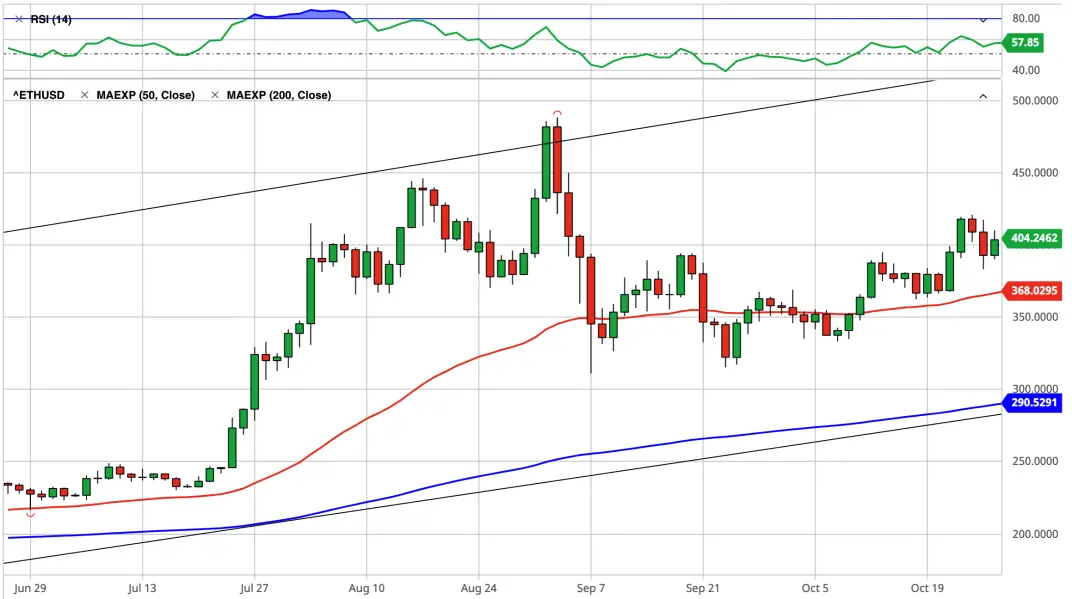Click the 200.0000 price axis label

click(x=1035, y=534)
